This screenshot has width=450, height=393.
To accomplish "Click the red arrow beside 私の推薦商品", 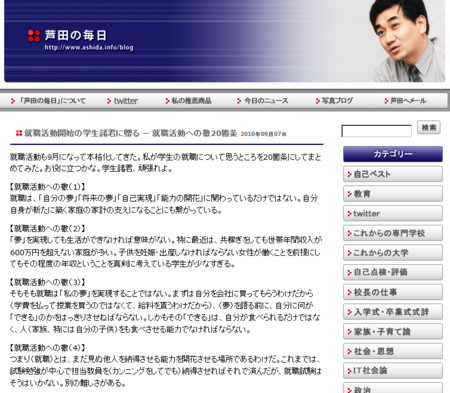I will click(167, 101).
